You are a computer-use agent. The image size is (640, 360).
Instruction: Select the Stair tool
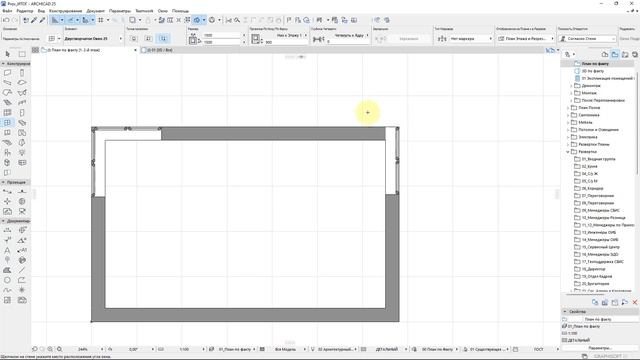[7, 102]
